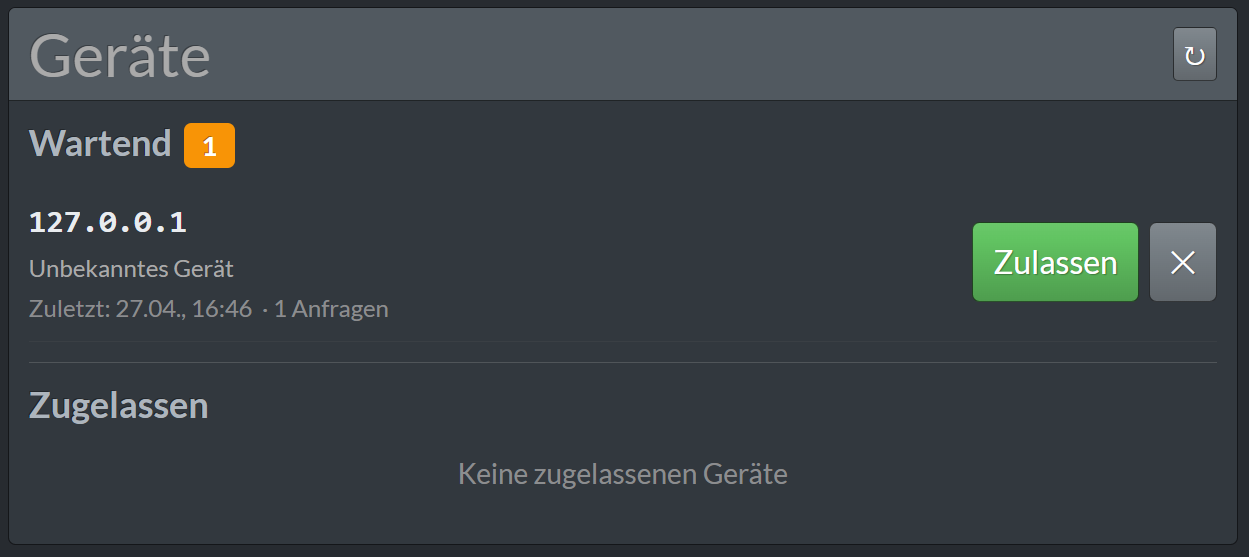Viewport: 1249px width, 557px height.
Task: Click the Keine zugelassenen Geräte message
Action: [x=623, y=474]
